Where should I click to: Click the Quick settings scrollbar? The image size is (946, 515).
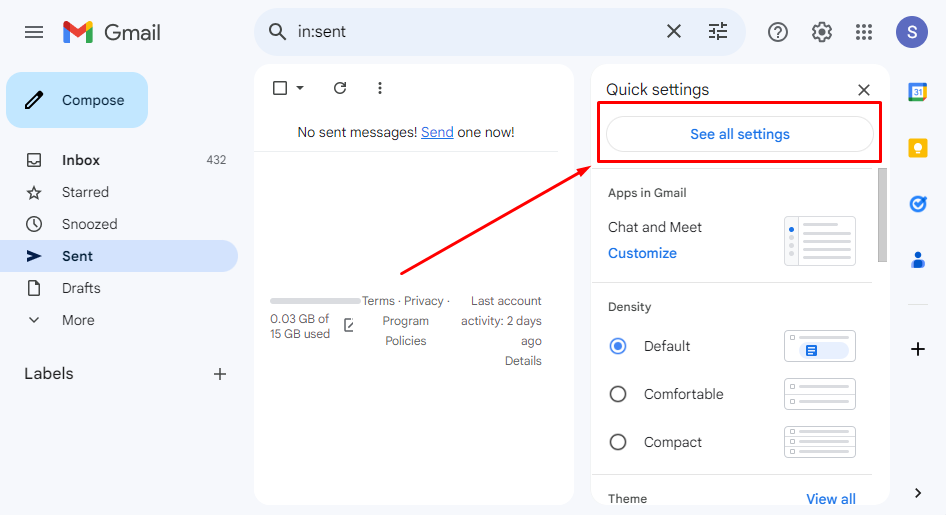point(882,215)
